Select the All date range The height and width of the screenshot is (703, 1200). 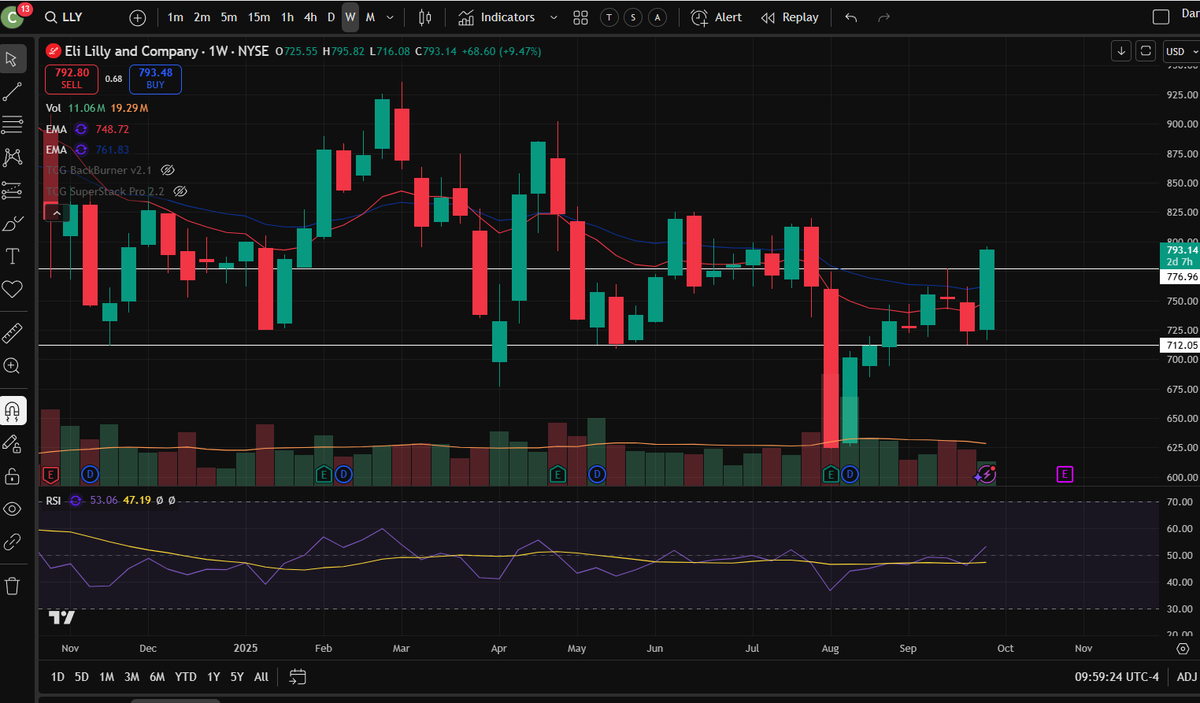point(261,677)
